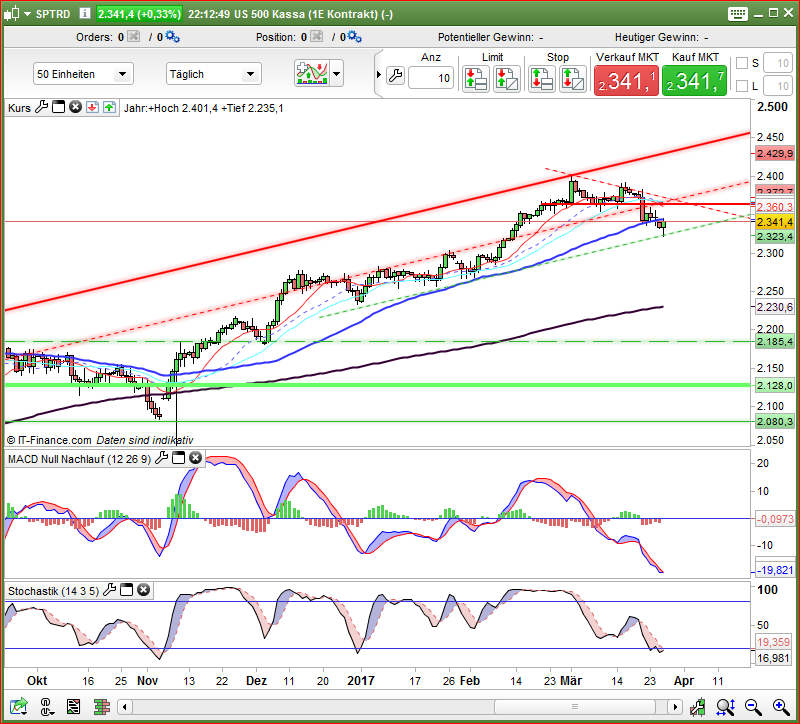The image size is (800, 724).
Task: Click the first Limit order icon
Action: [476, 79]
